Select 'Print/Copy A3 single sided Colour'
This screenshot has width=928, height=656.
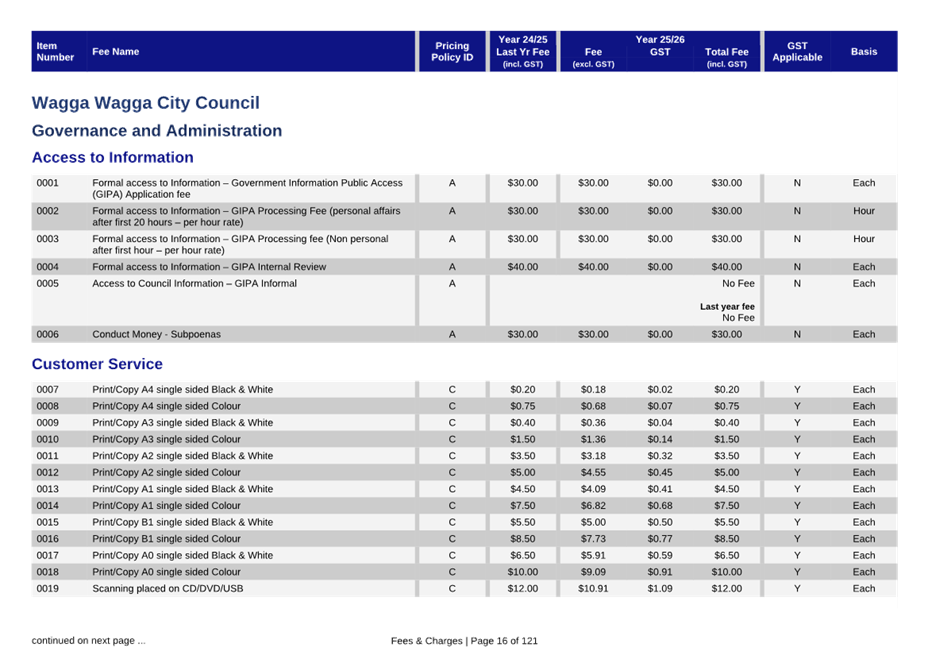point(166,439)
